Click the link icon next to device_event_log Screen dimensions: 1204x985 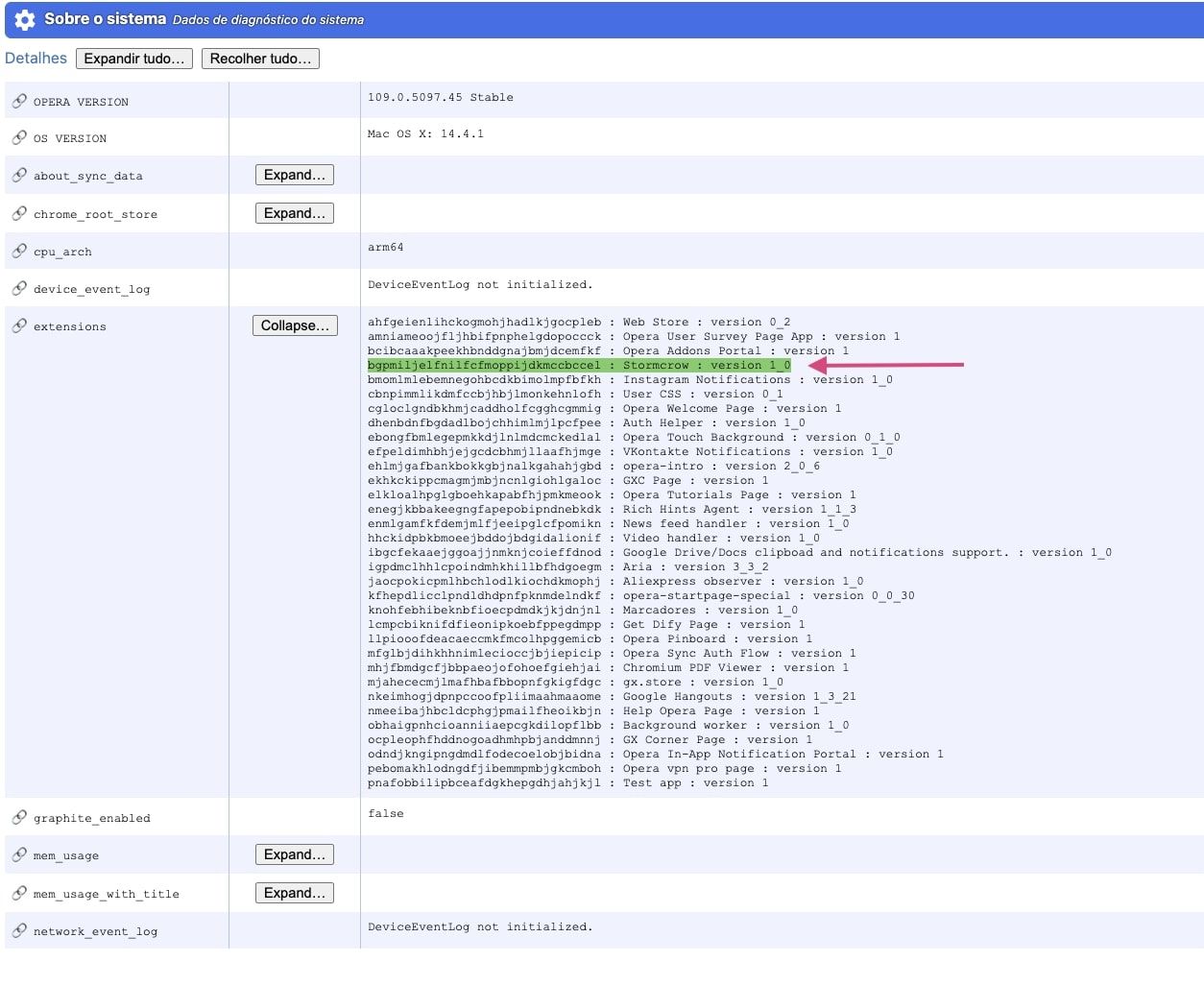tap(17, 287)
